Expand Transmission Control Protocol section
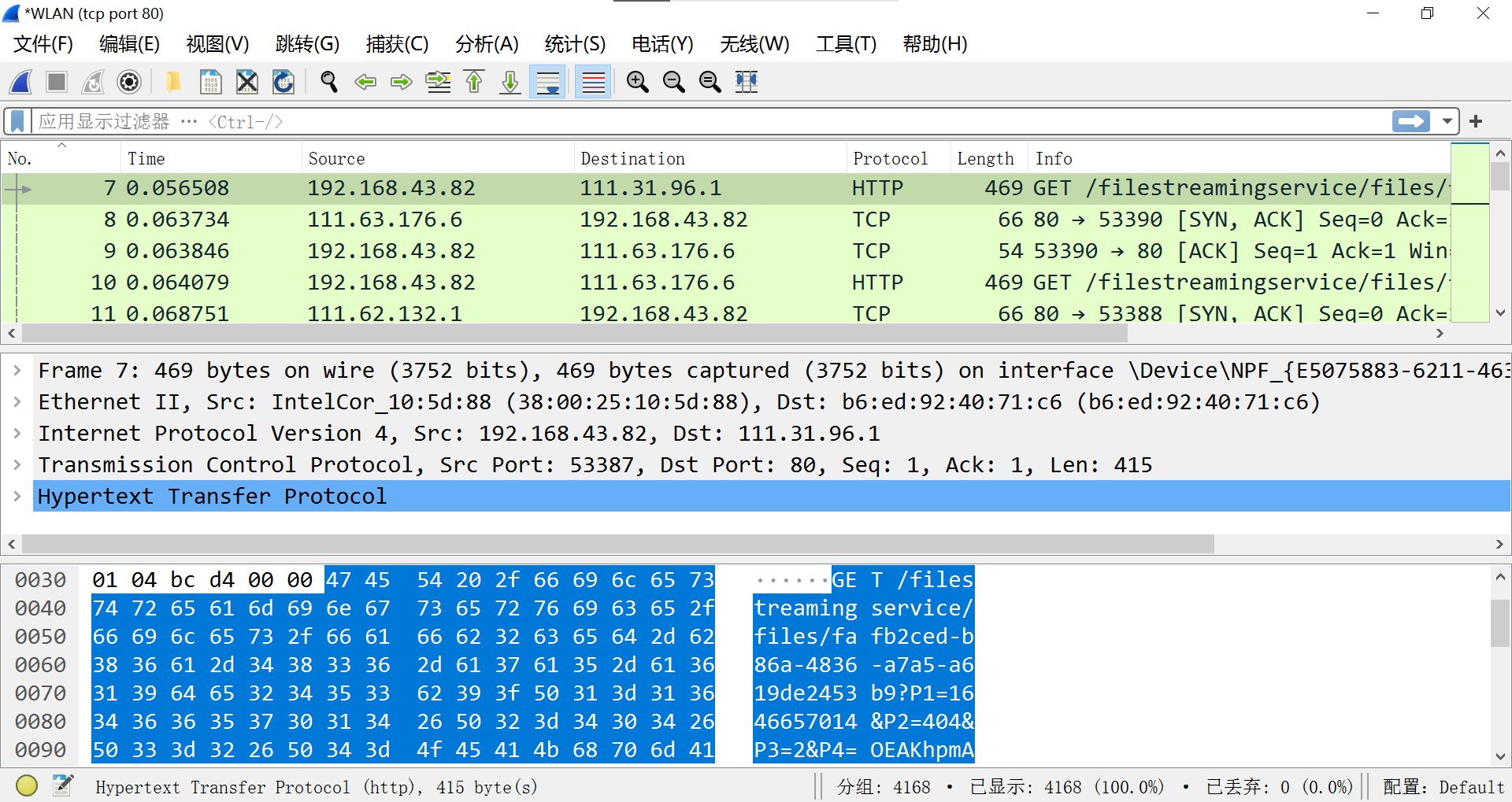Image resolution: width=1512 pixels, height=802 pixels. 17,465
